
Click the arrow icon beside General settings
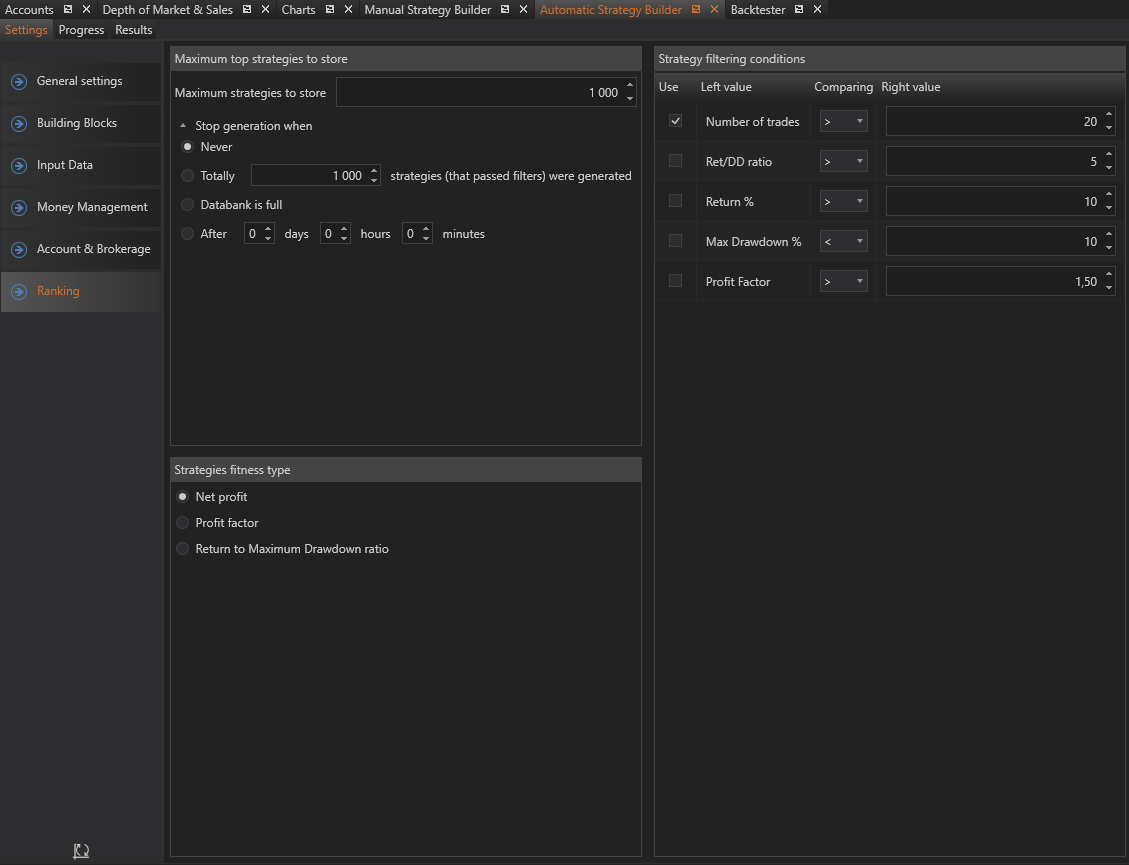pos(19,82)
